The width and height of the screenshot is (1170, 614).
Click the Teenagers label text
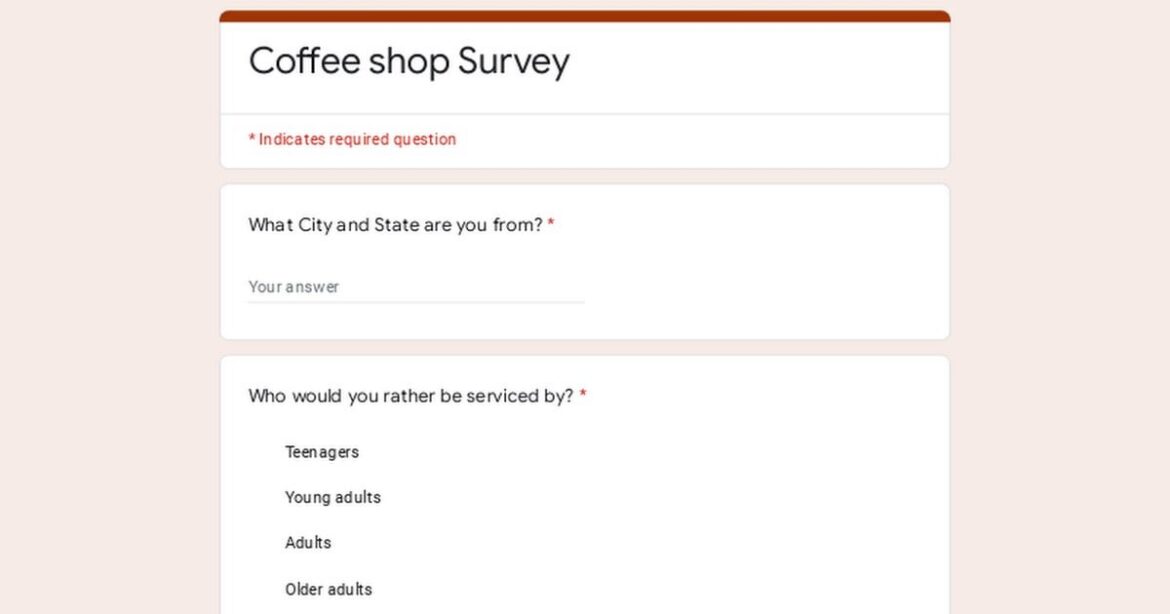pos(322,452)
